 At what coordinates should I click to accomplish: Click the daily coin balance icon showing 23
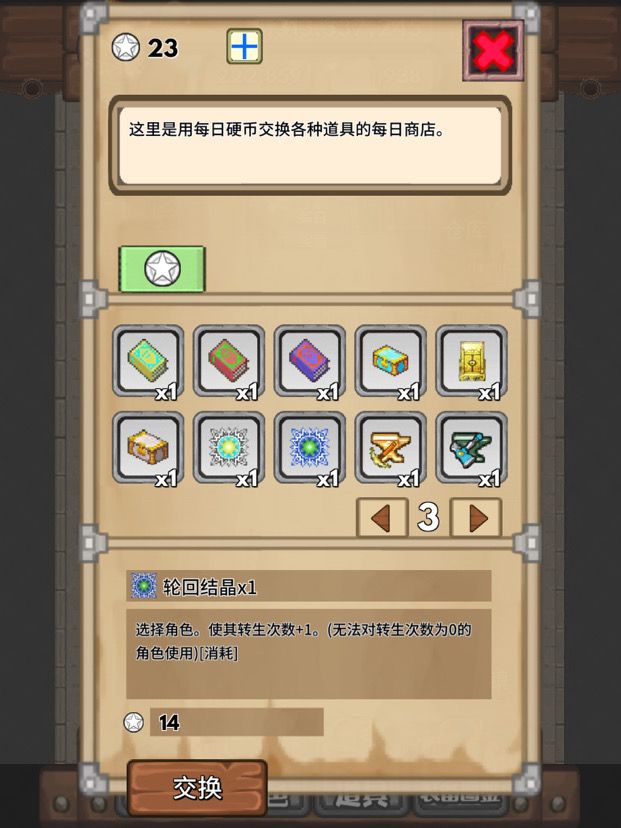(x=126, y=47)
